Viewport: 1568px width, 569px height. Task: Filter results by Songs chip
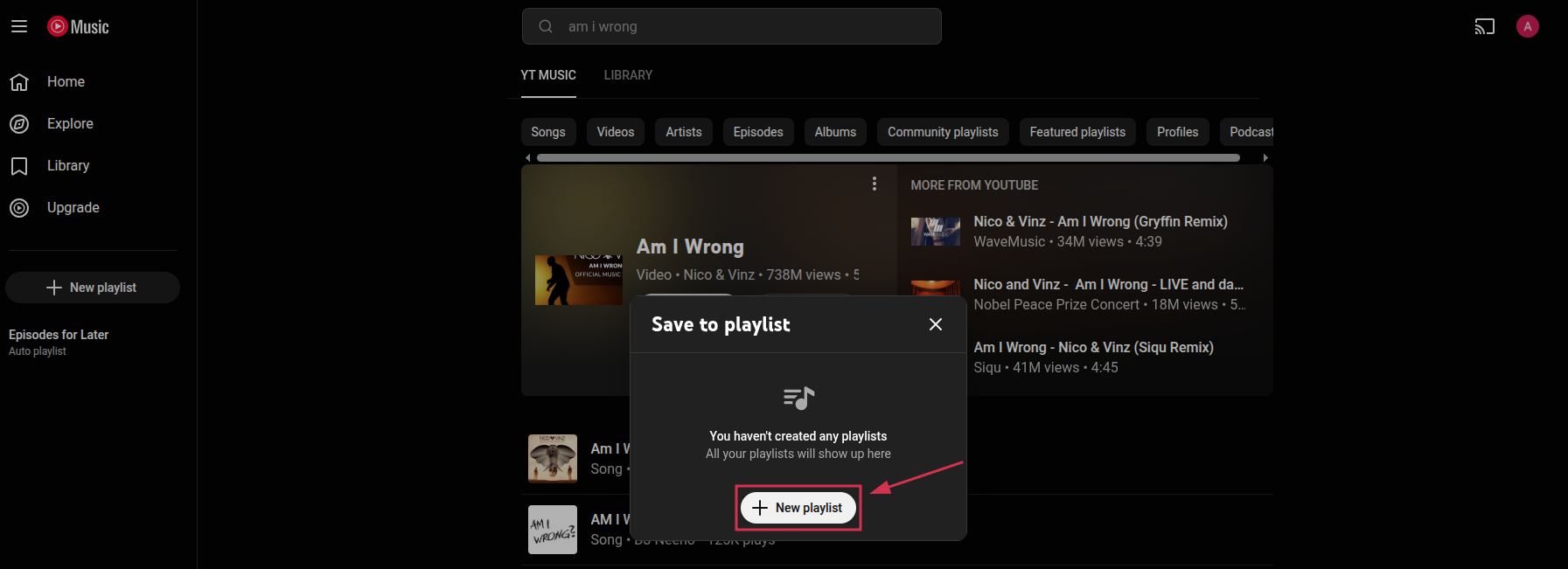(x=548, y=132)
